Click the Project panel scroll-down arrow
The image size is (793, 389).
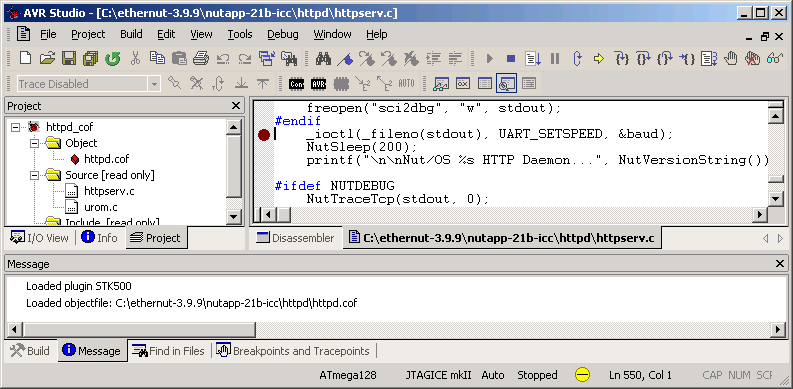234,217
